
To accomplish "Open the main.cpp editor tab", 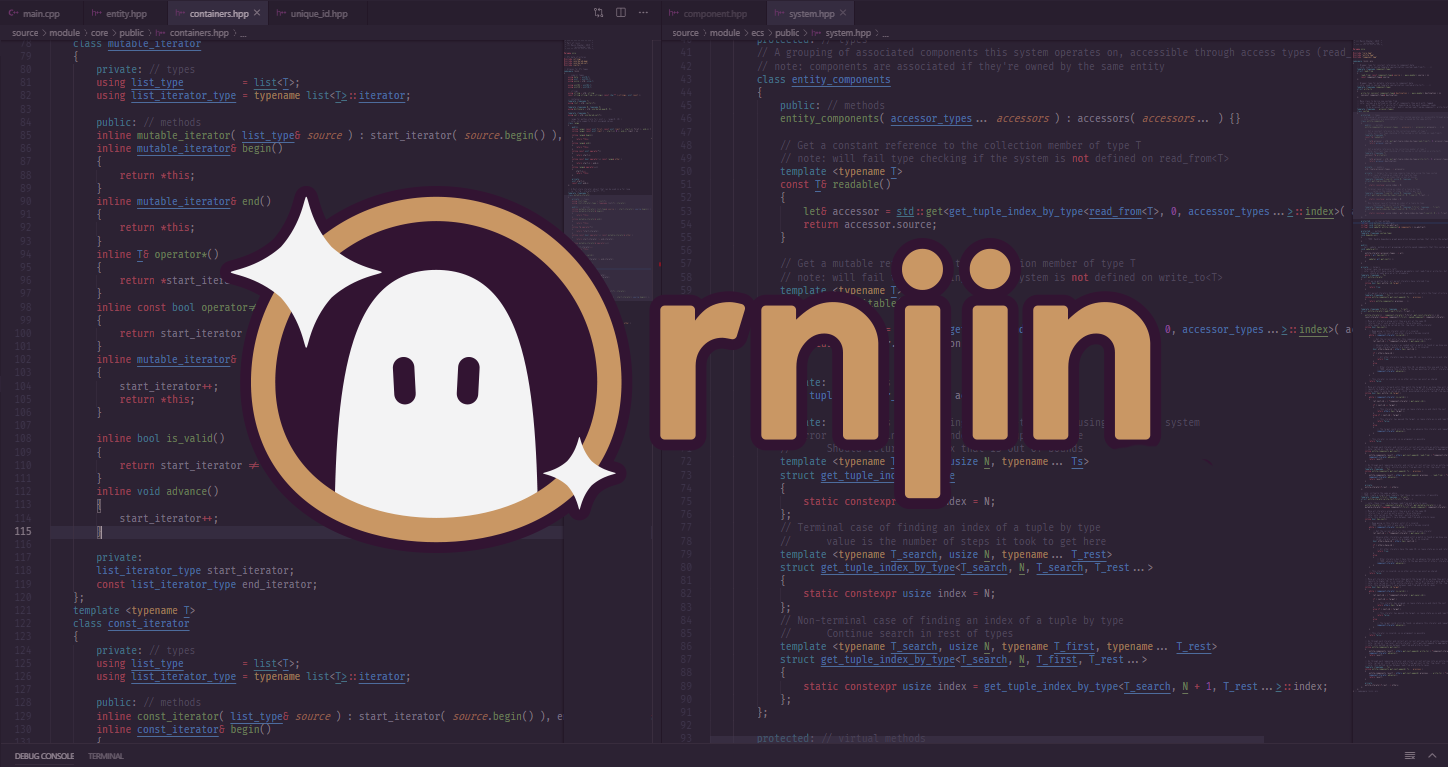I will pyautogui.click(x=40, y=13).
